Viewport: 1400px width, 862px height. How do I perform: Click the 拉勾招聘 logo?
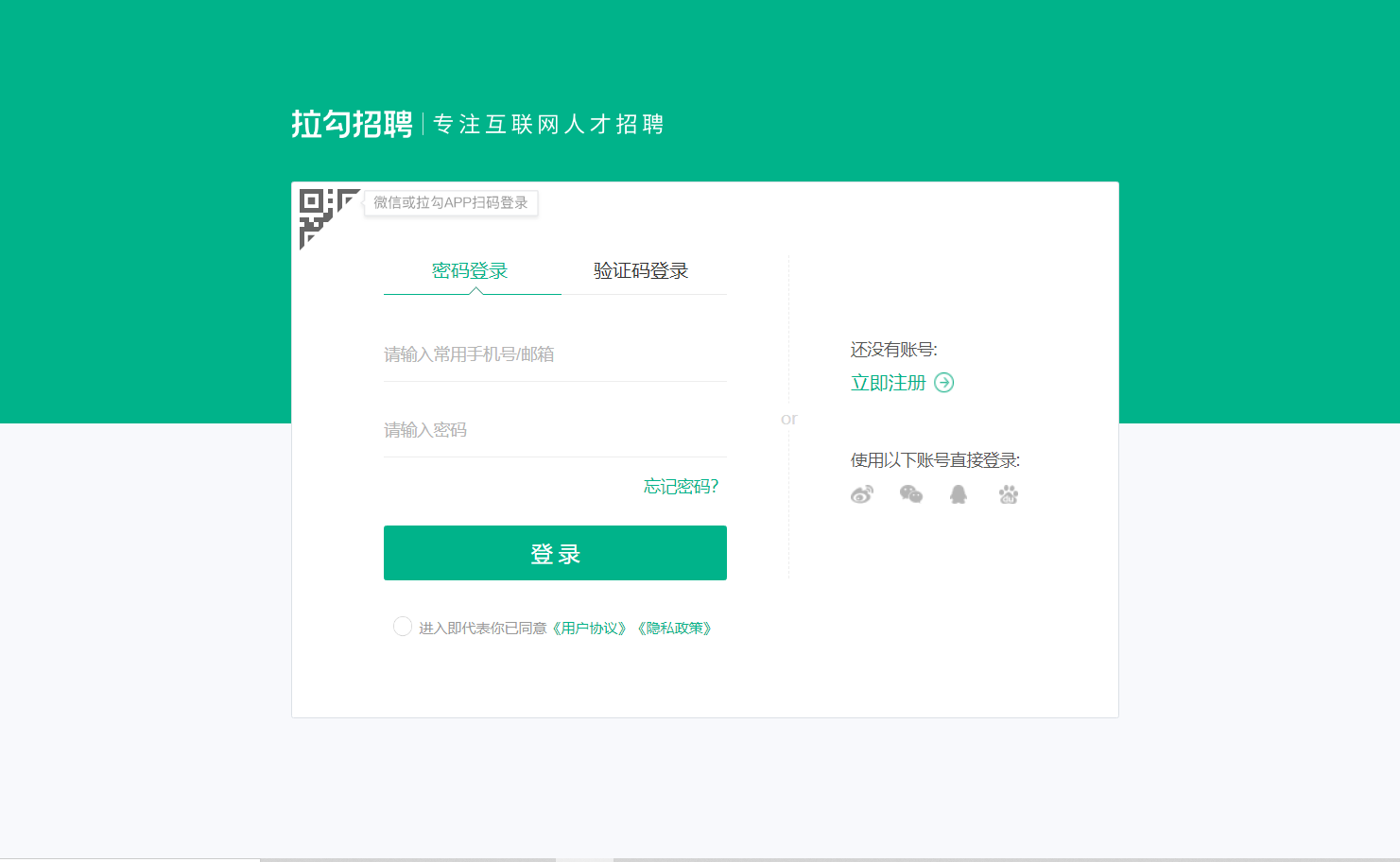pyautogui.click(x=352, y=124)
